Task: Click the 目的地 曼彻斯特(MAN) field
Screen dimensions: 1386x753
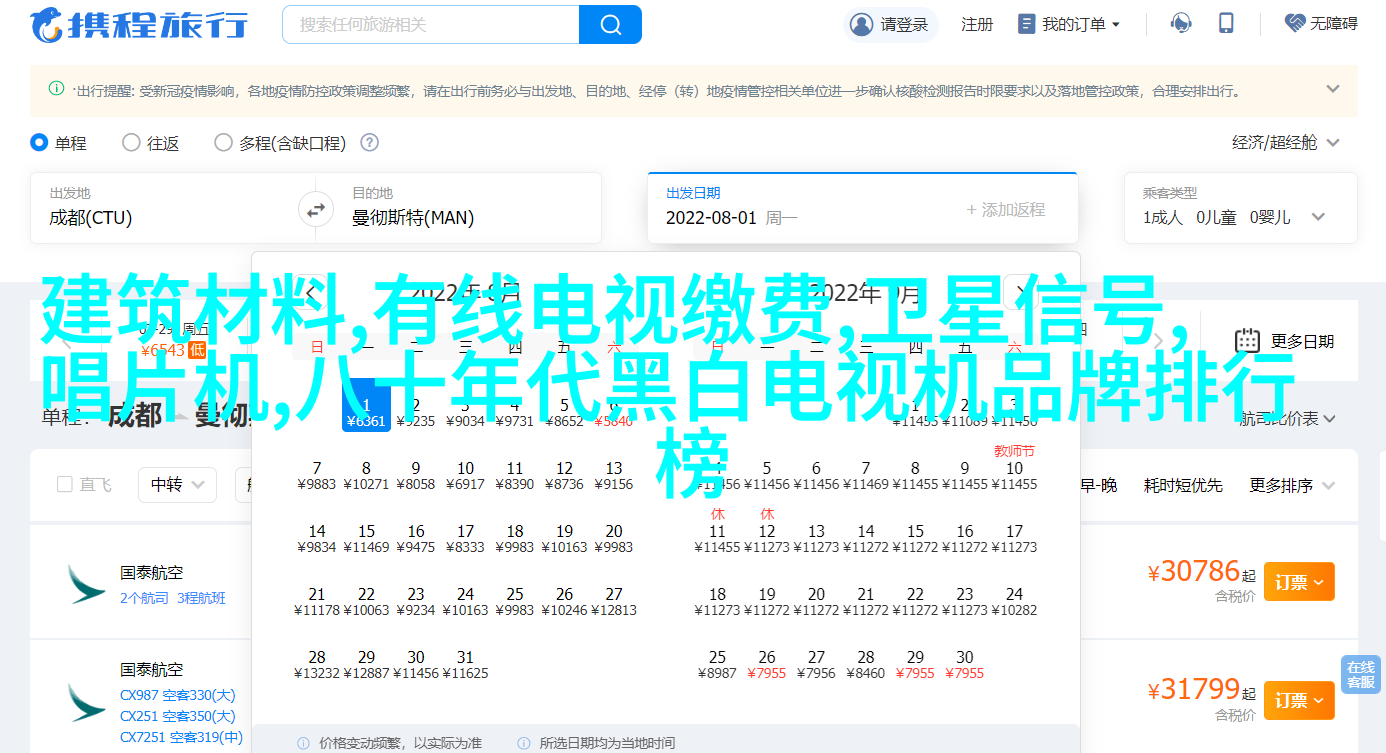Action: pos(466,208)
